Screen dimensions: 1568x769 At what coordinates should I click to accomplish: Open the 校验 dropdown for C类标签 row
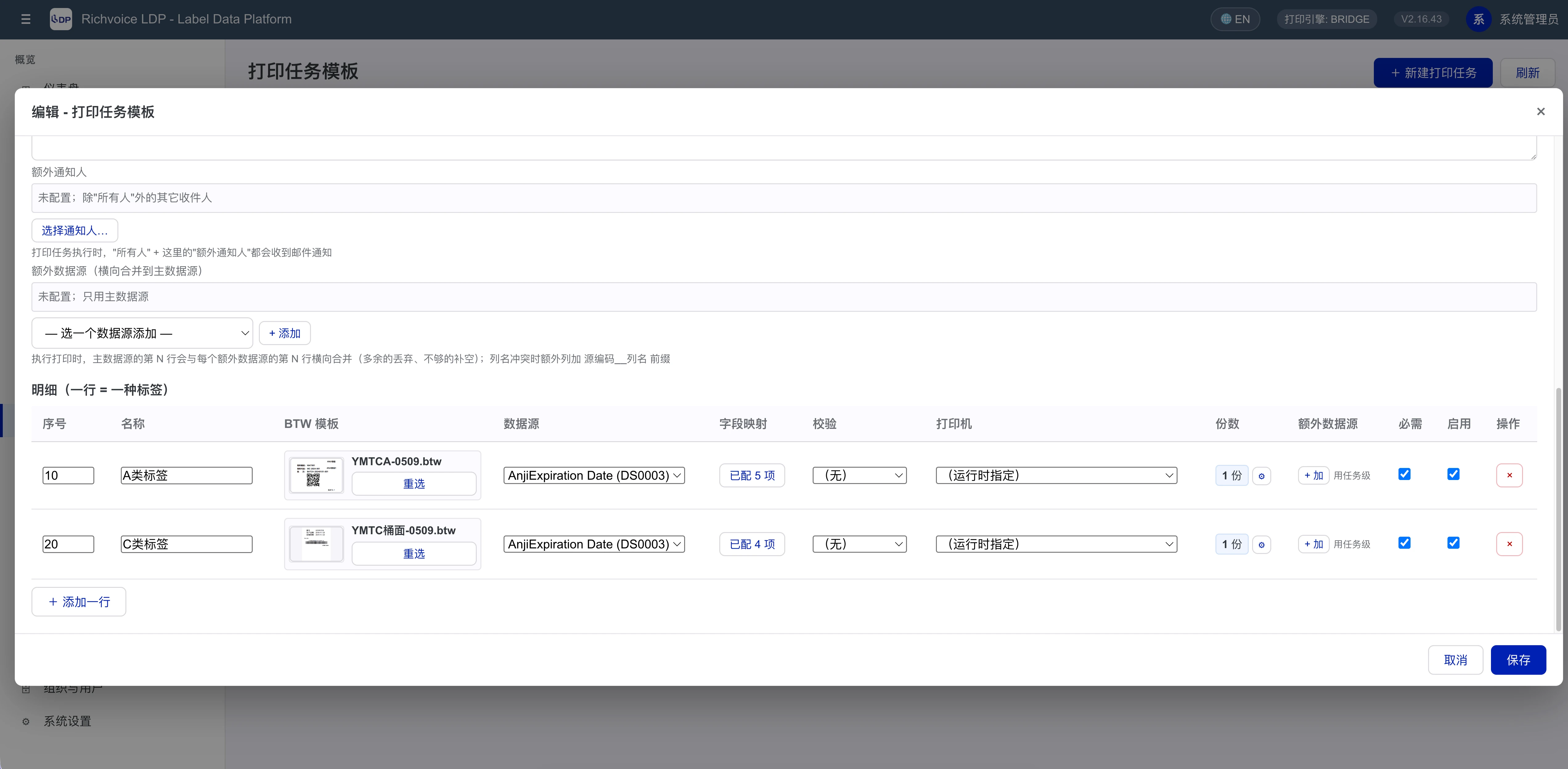click(860, 544)
